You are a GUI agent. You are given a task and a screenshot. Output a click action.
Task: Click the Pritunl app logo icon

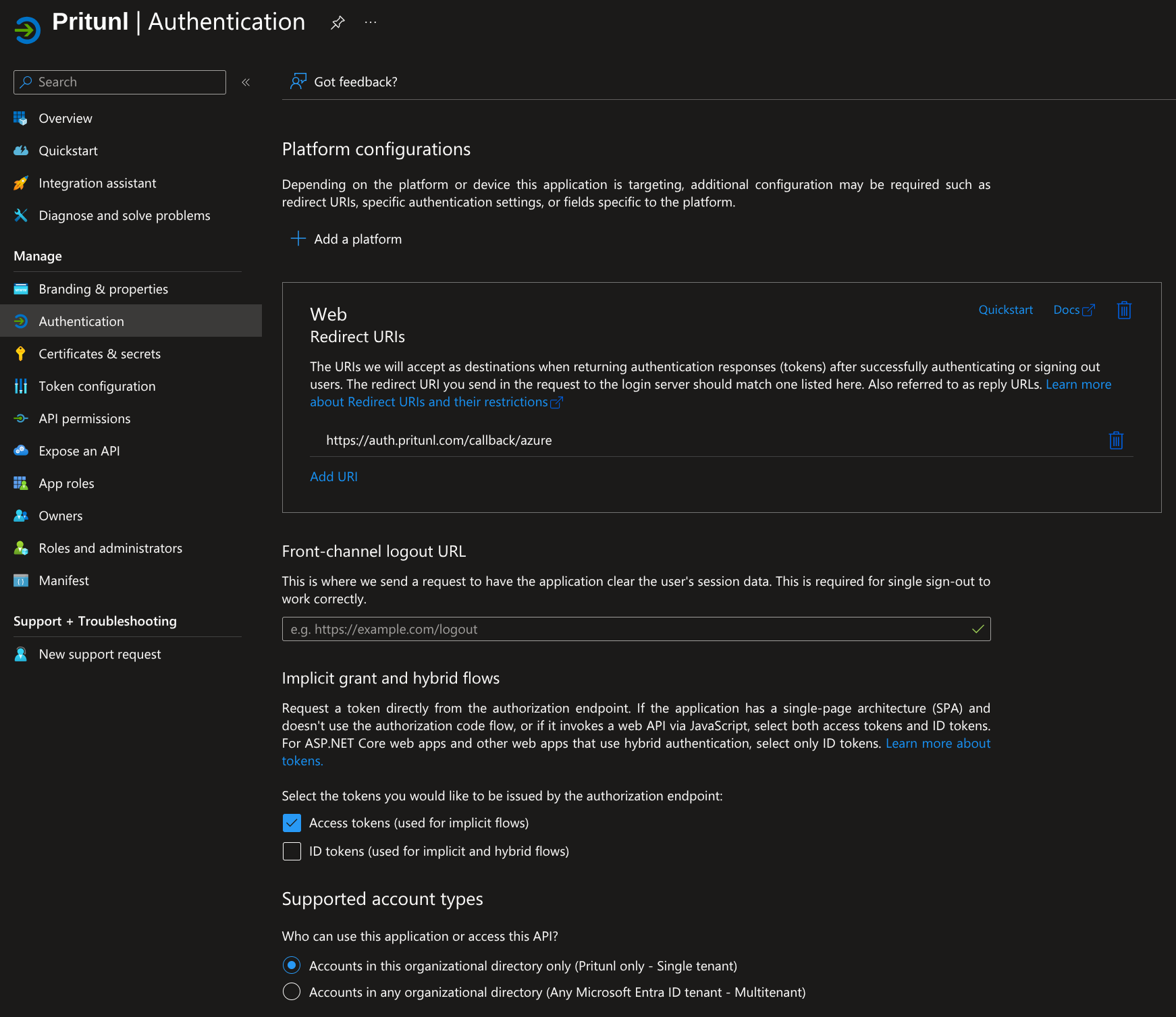[28, 30]
